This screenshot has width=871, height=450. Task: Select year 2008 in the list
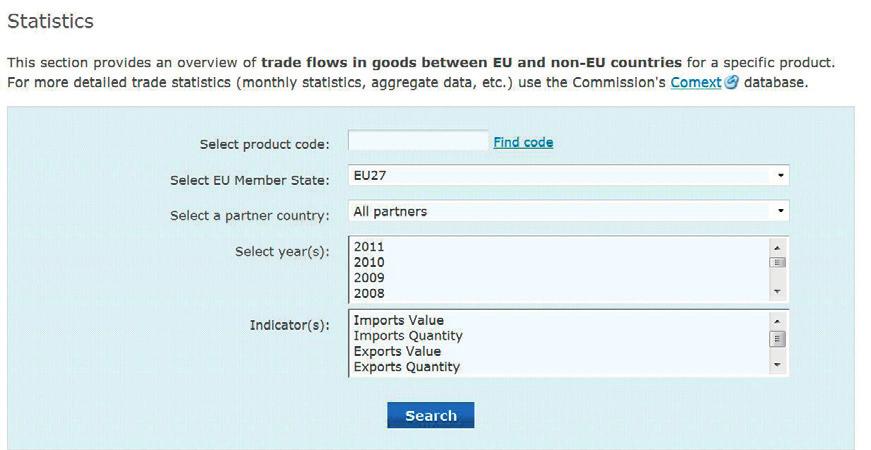pos(369,293)
